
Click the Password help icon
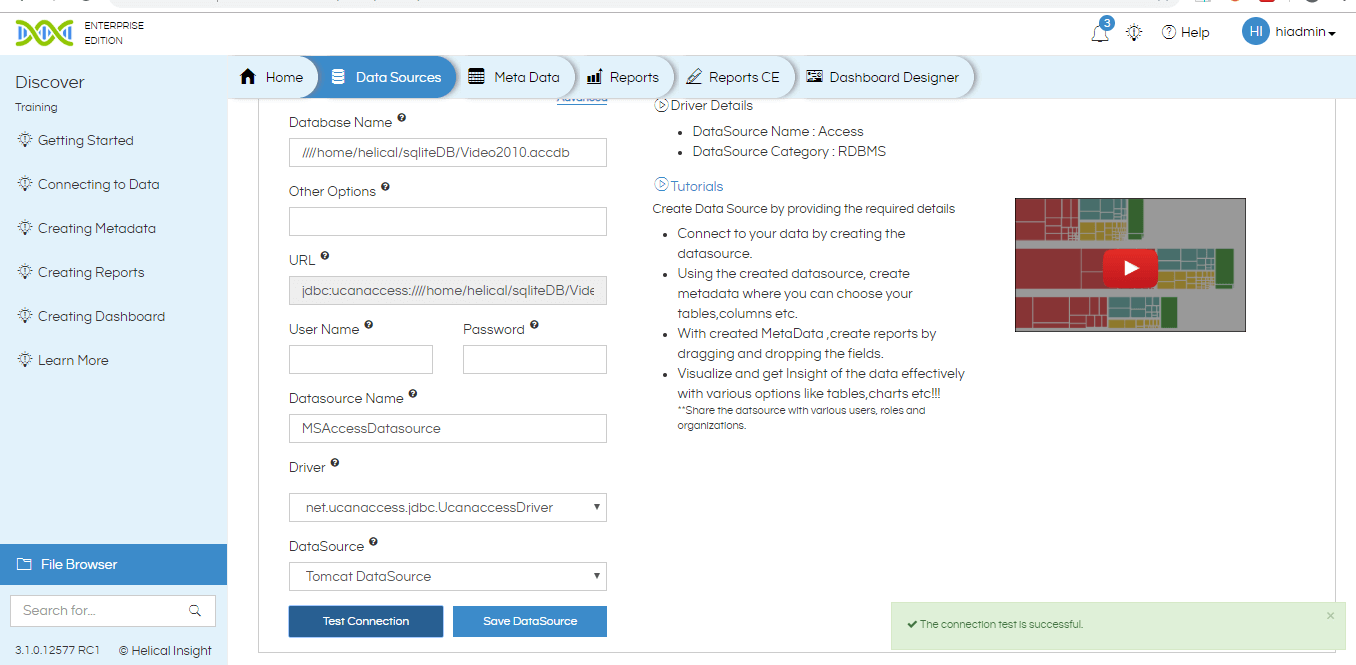point(534,325)
